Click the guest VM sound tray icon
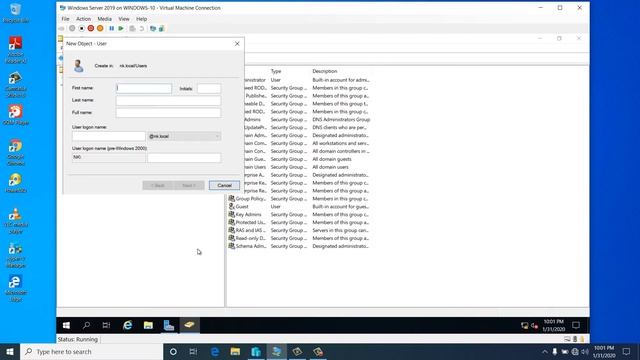This screenshot has width=640, height=360. [534, 326]
